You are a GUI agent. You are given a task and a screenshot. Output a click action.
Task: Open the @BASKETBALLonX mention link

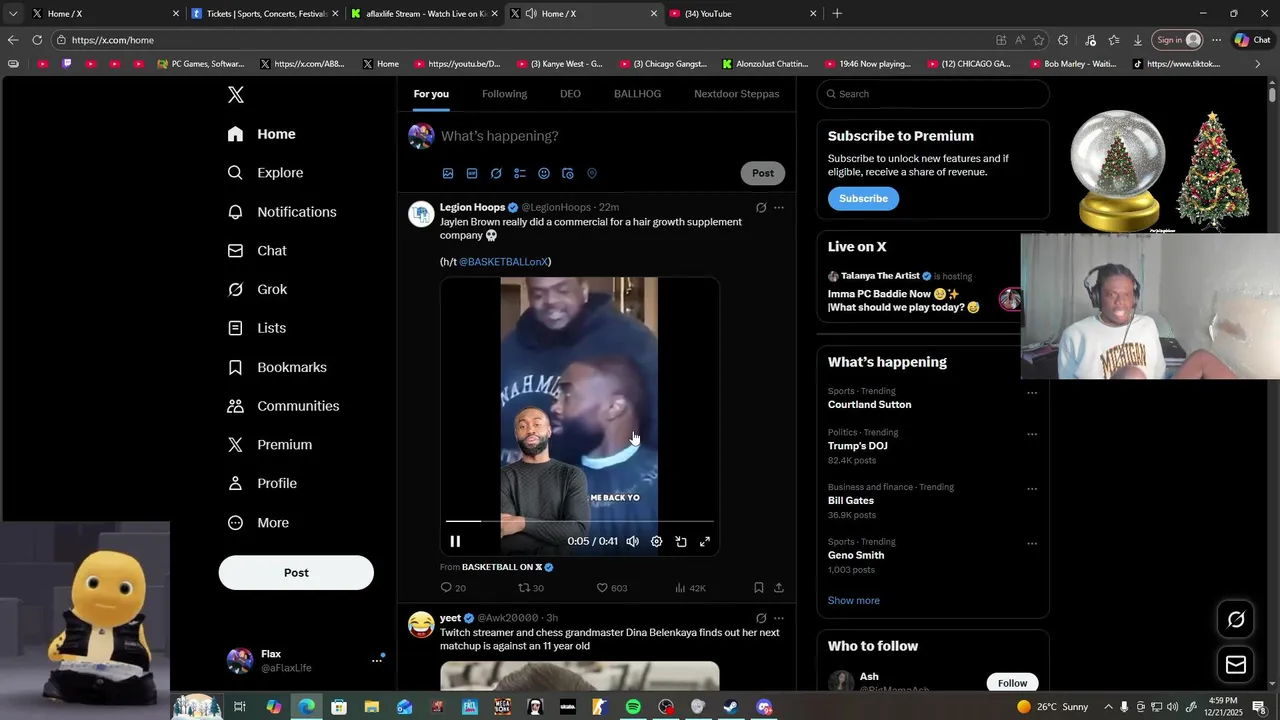click(x=503, y=262)
